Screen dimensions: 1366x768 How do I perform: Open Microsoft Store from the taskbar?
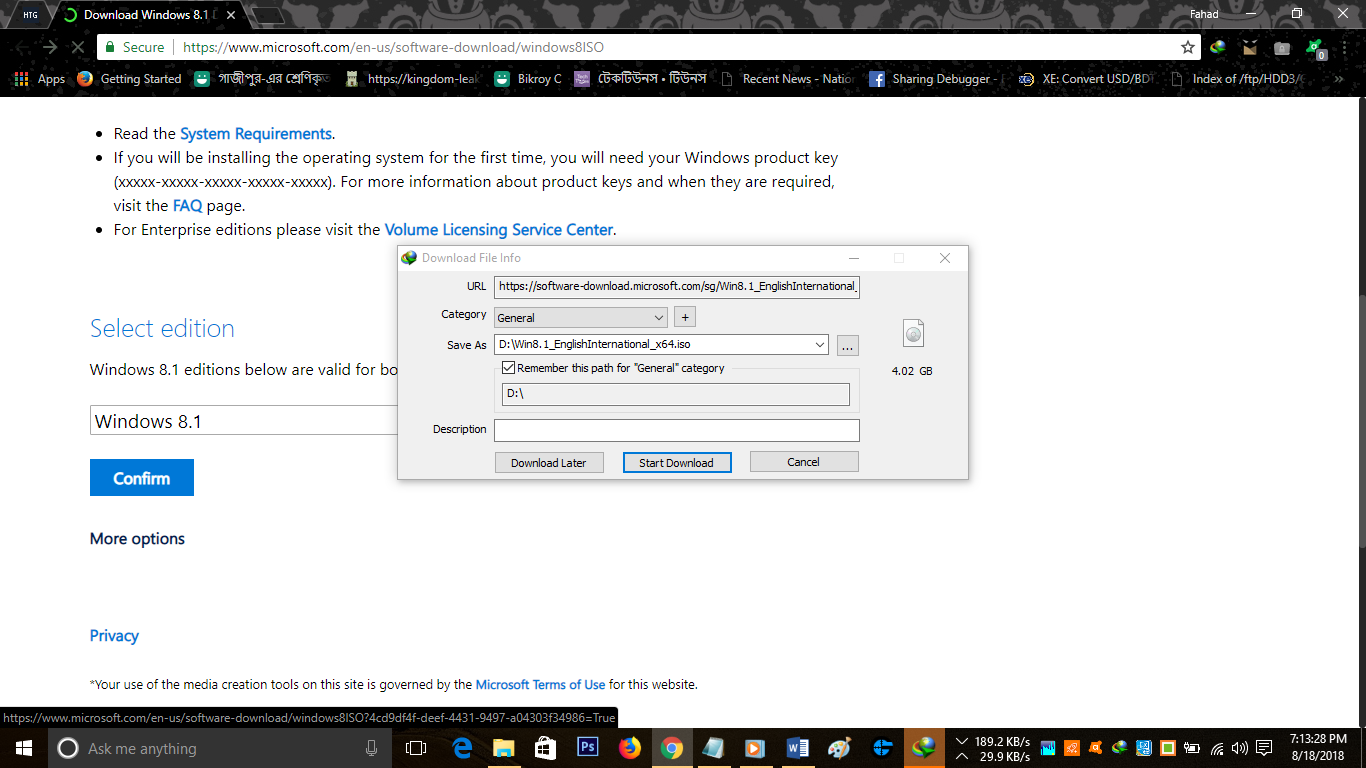[545, 748]
